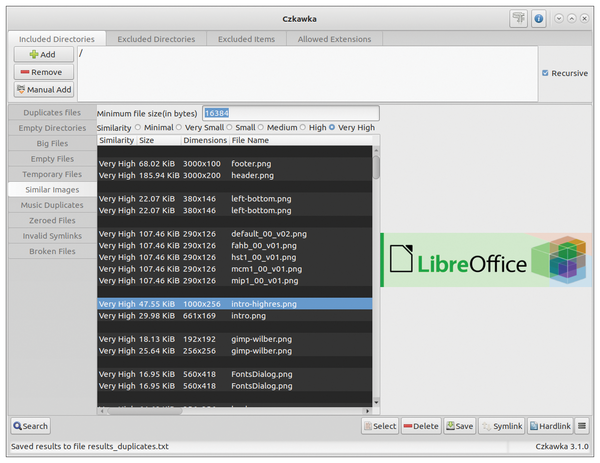Image resolution: width=600 pixels, height=463 pixels.
Task: Toggle the Recursive checkbox
Action: pyautogui.click(x=545, y=73)
